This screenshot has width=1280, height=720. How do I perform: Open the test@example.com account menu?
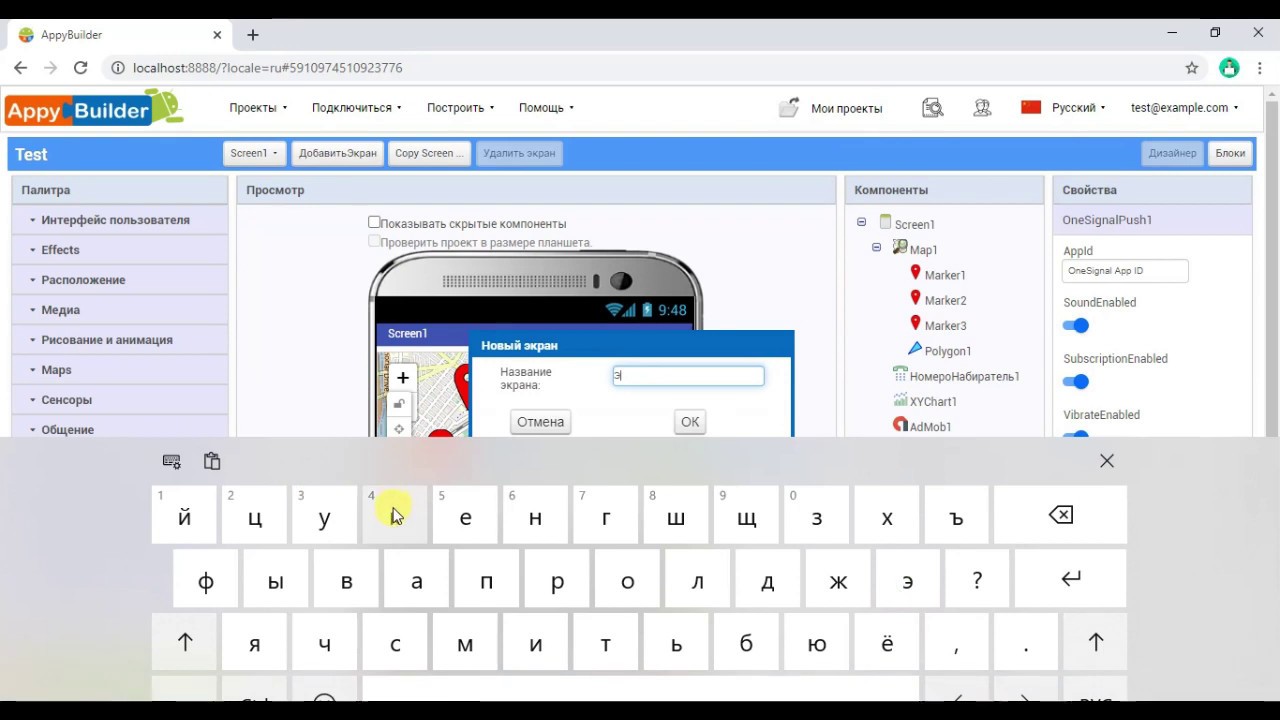[1185, 108]
